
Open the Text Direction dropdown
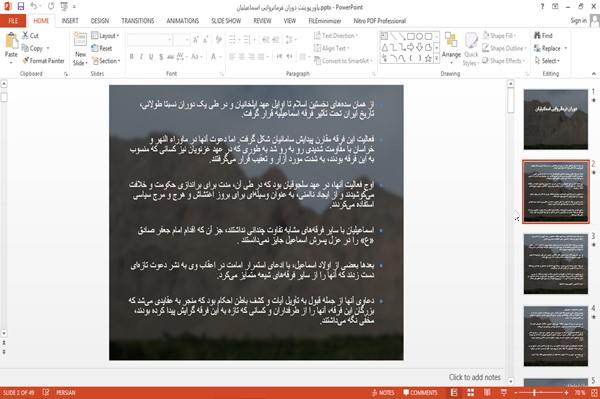coord(336,36)
